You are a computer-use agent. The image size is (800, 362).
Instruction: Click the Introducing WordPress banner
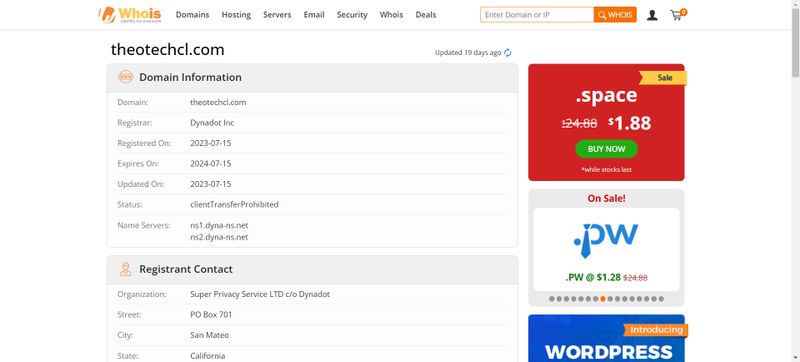coord(606,338)
